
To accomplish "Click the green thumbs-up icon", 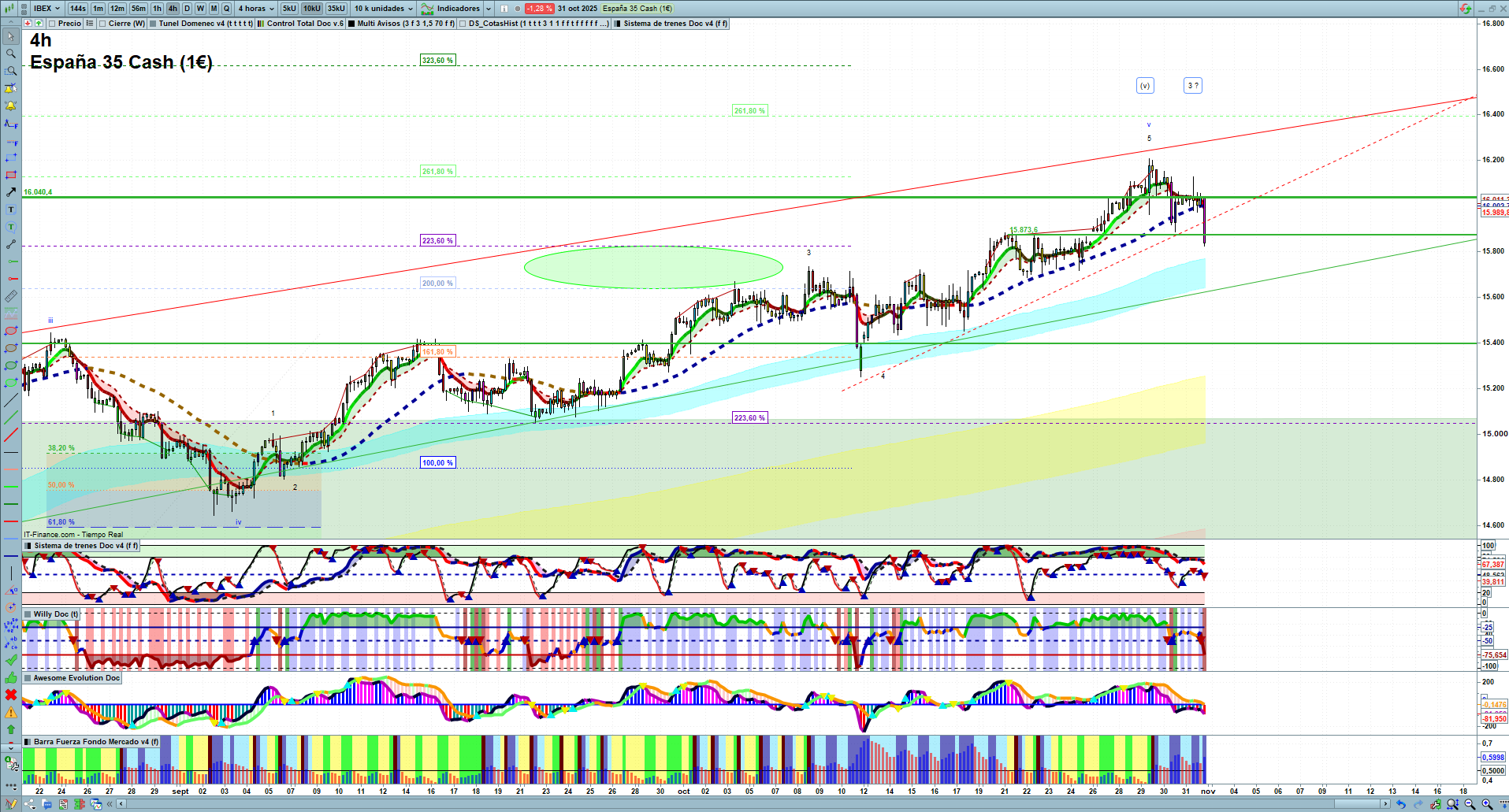I will pyautogui.click(x=11, y=677).
